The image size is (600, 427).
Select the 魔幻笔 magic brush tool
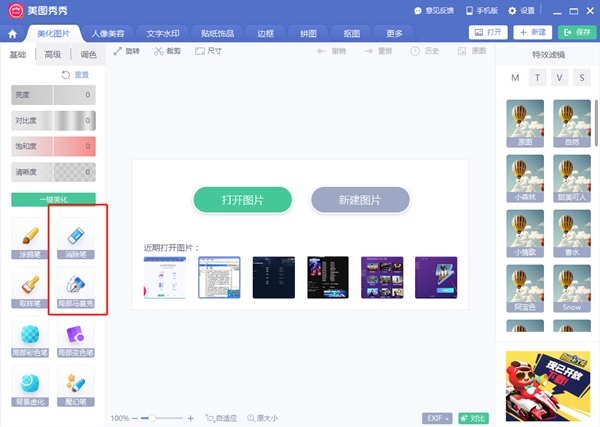click(x=76, y=386)
